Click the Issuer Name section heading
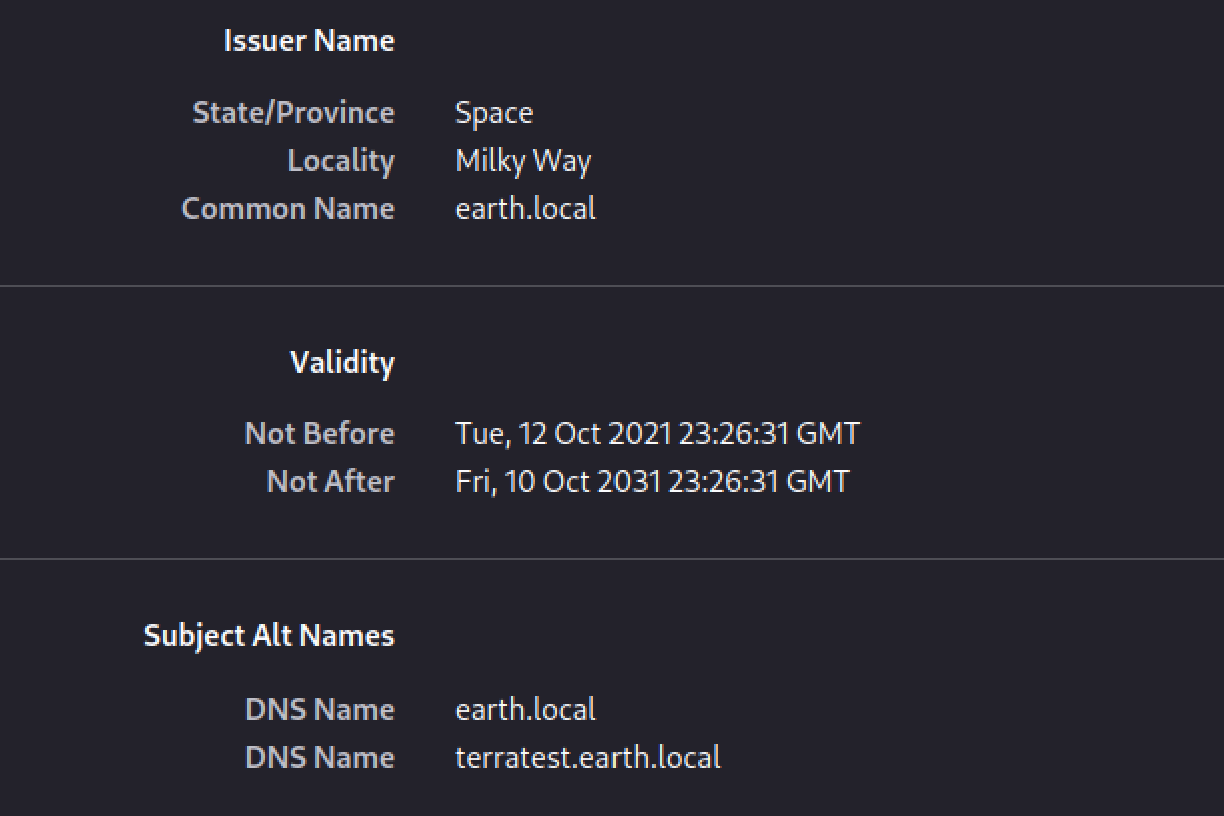This screenshot has height=816, width=1224. click(309, 41)
